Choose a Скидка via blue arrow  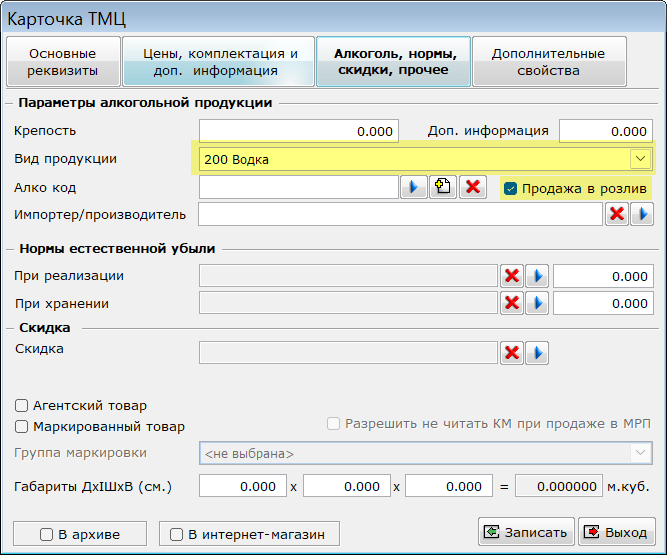coord(537,353)
